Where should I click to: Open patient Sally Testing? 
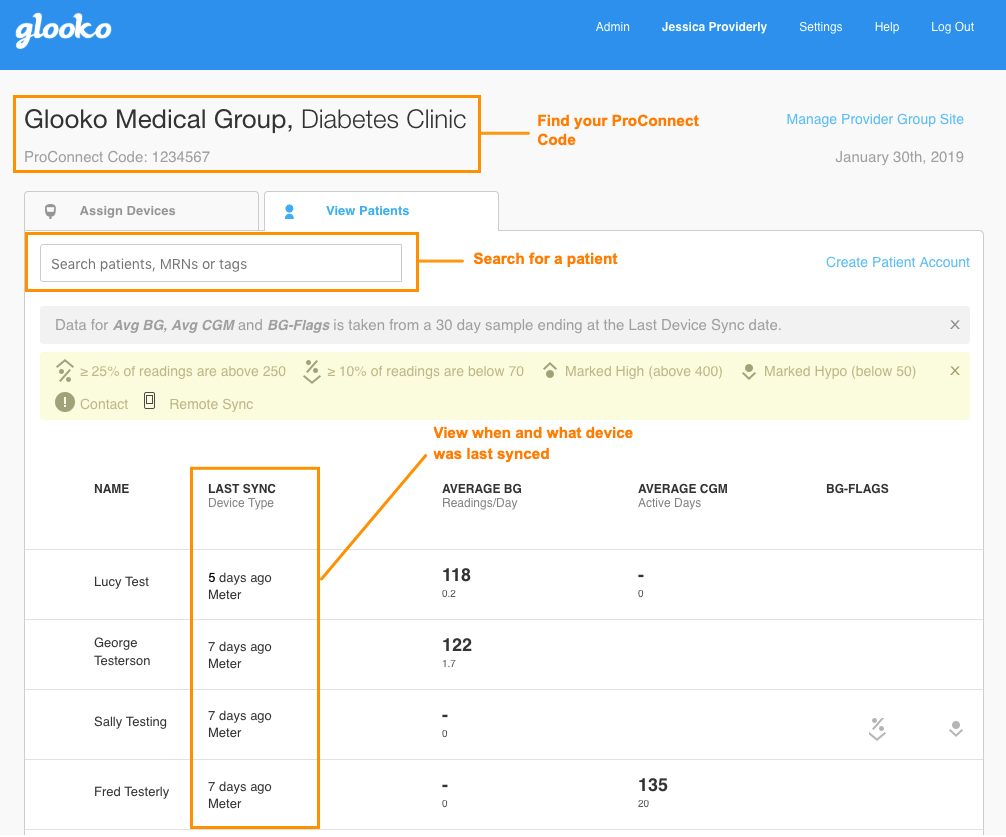point(130,722)
